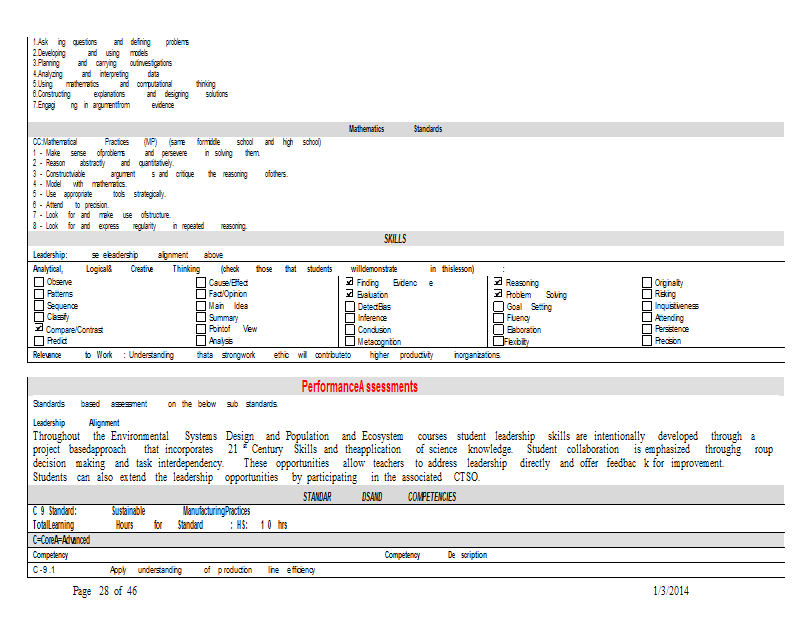Uncheck the Reasoning checkbox
The height and width of the screenshot is (618, 800).
point(498,282)
